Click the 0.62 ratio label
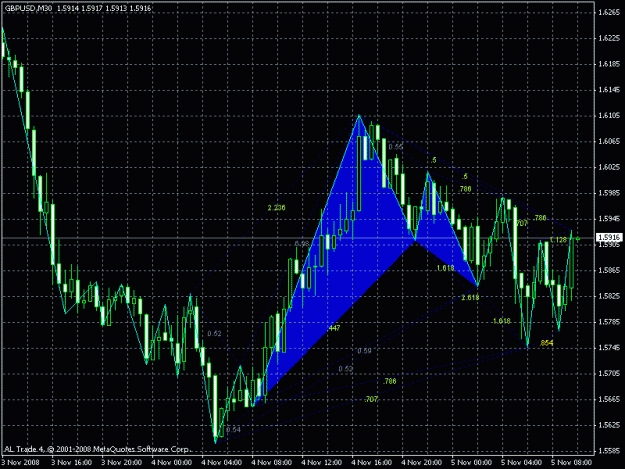This screenshot has height=469, width=625. coord(214,334)
